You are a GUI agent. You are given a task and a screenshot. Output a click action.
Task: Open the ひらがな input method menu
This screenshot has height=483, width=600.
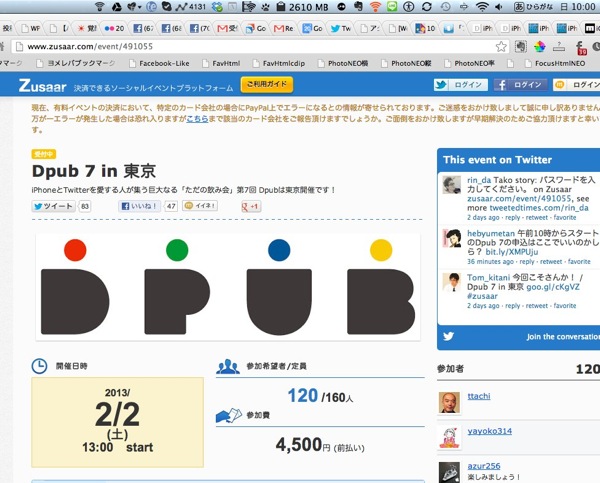click(534, 7)
